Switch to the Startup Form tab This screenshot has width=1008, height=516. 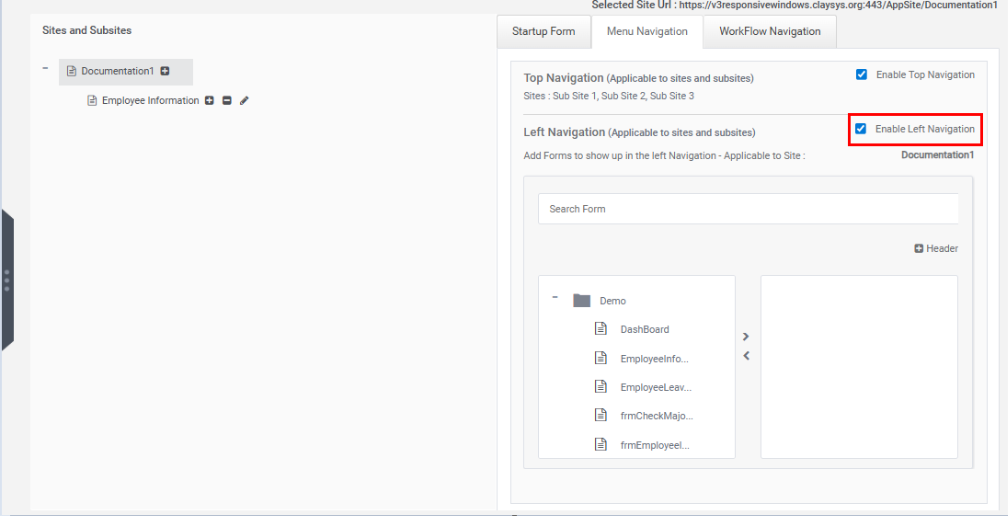tap(543, 31)
